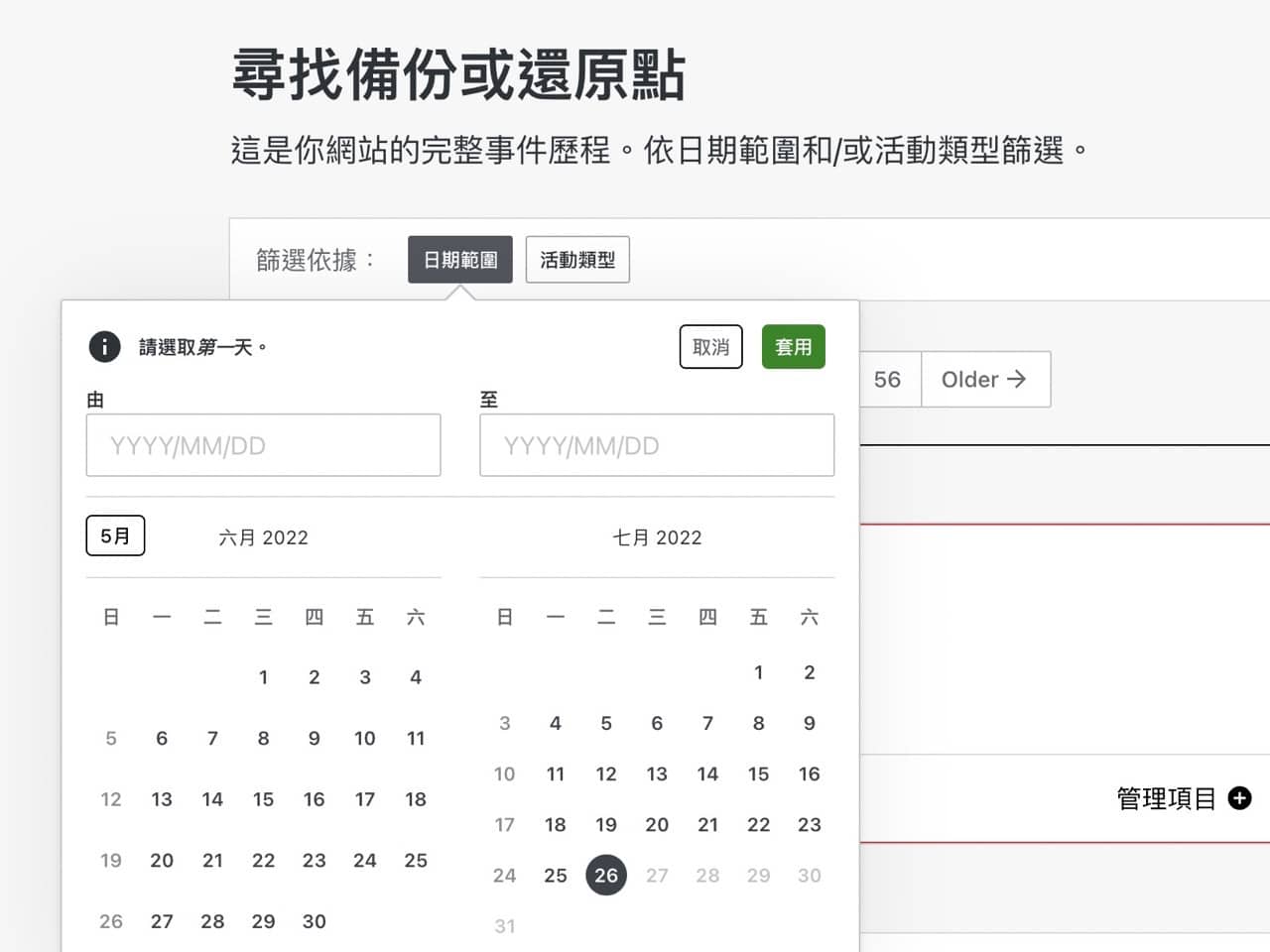The height and width of the screenshot is (952, 1270).
Task: Click the 六月 2022 month heading
Action: tap(264, 537)
